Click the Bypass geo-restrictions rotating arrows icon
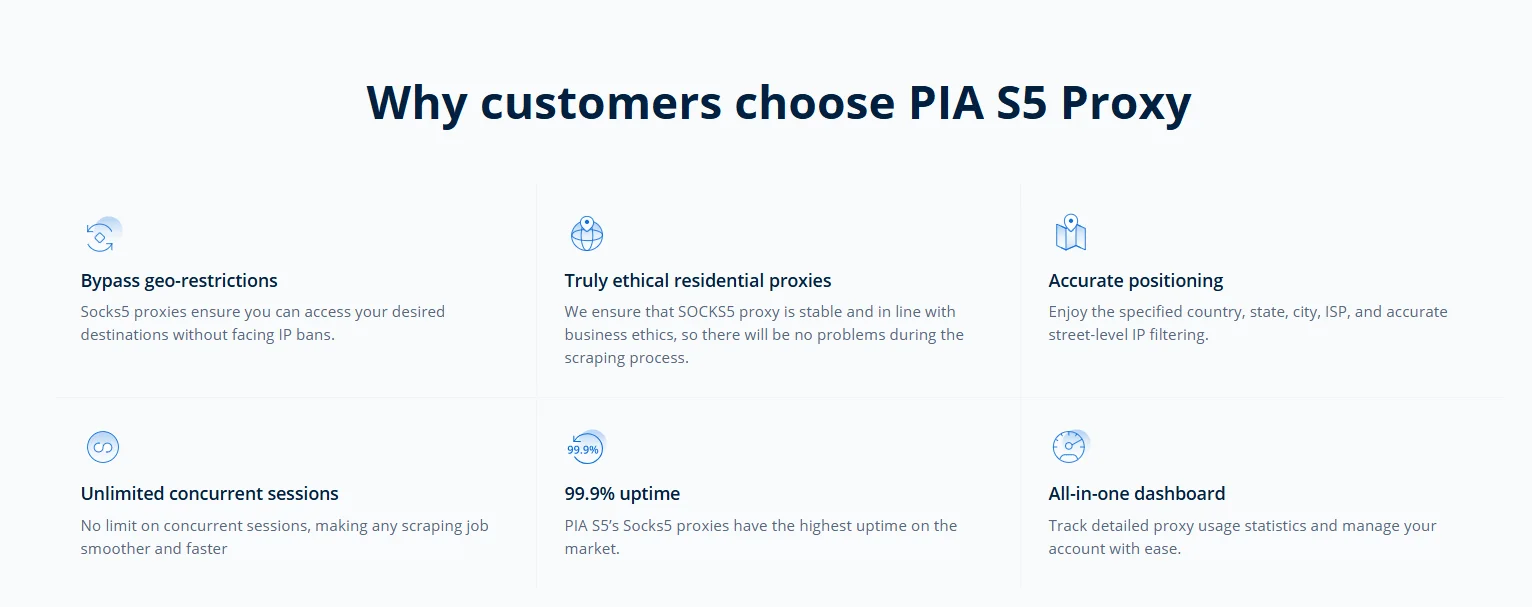Viewport: 1532px width, 607px height. [x=100, y=236]
